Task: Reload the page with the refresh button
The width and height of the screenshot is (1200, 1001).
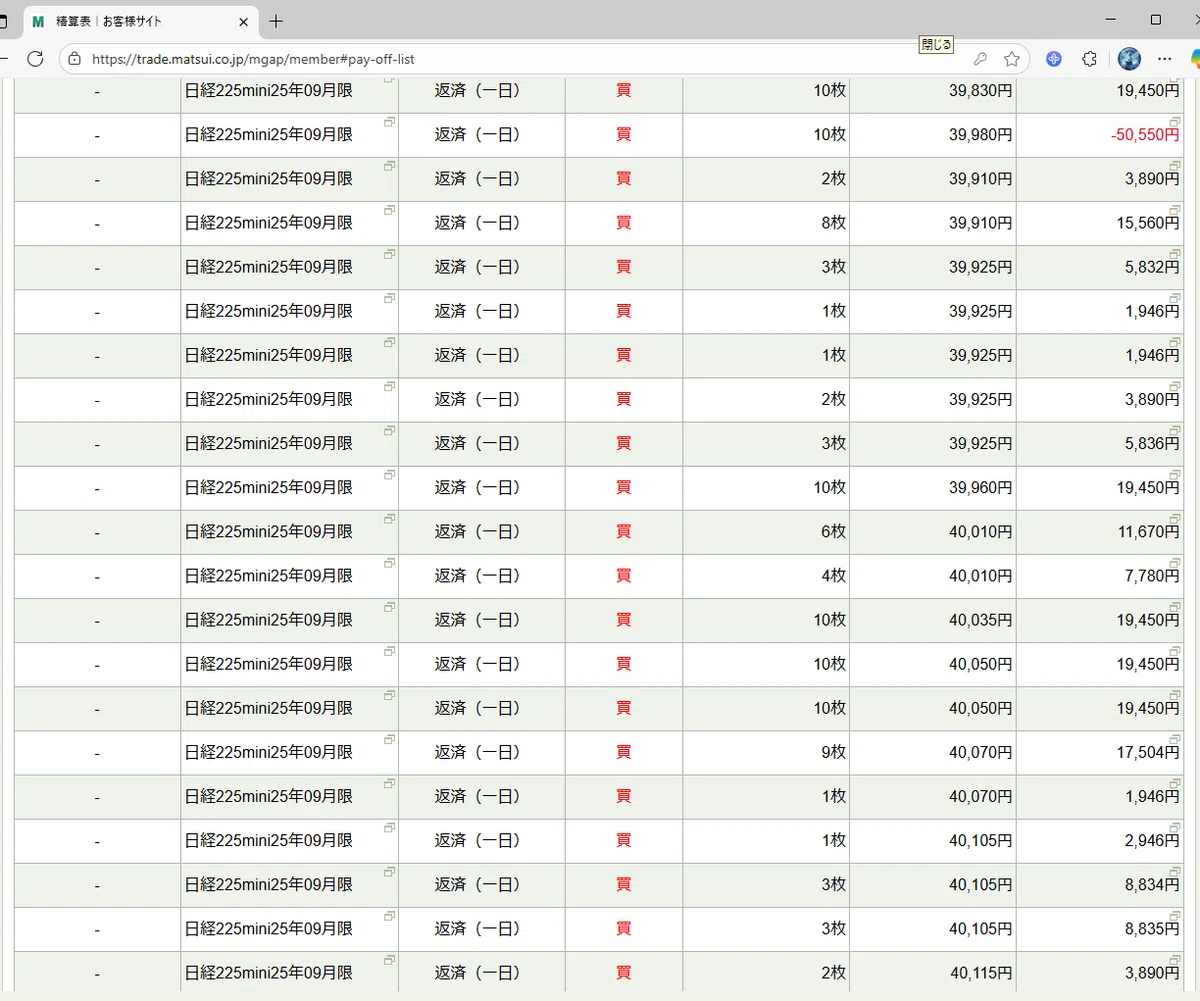Action: (x=35, y=59)
